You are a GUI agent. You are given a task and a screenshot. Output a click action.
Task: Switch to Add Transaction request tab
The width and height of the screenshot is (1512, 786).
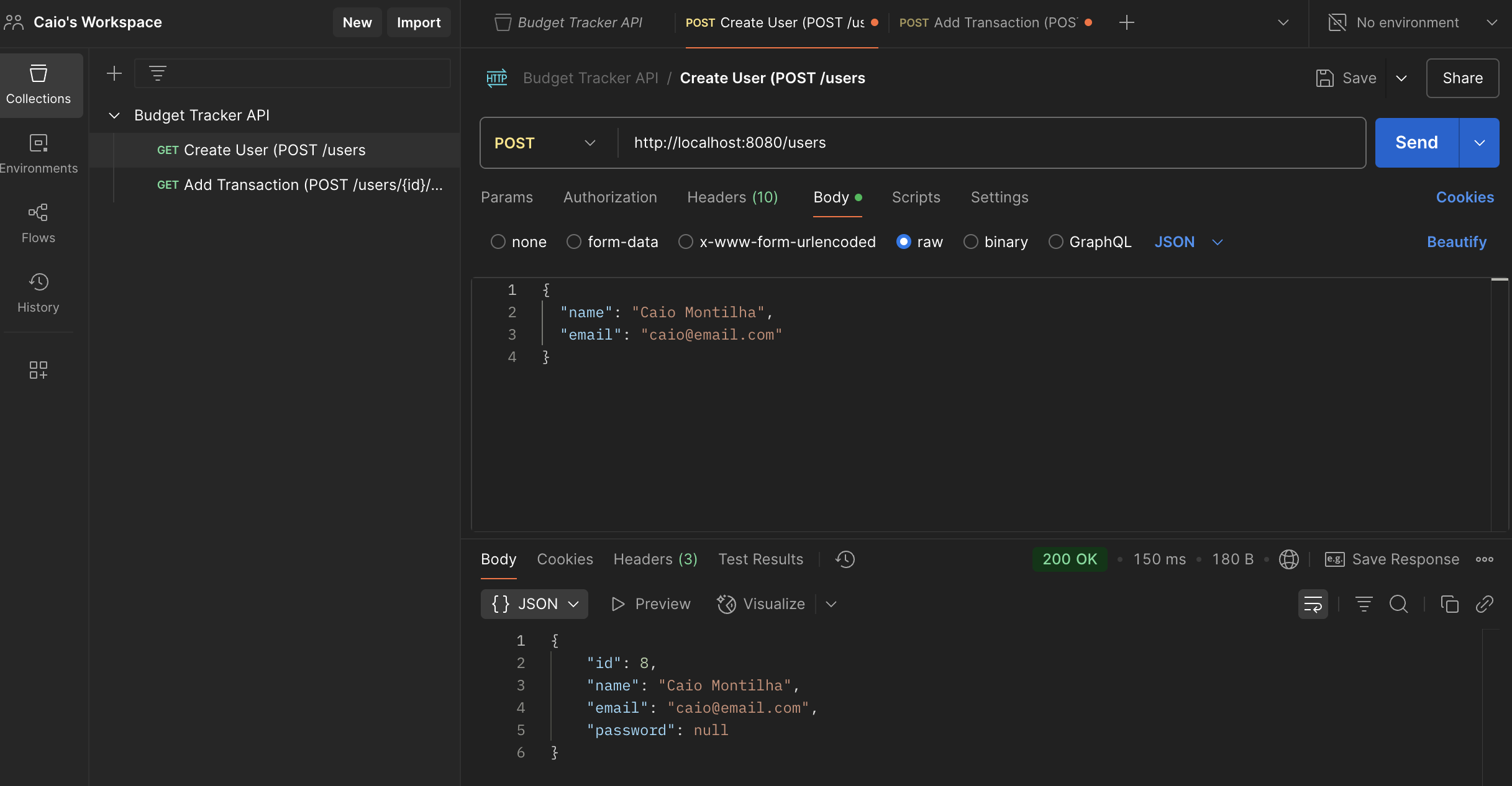(995, 22)
